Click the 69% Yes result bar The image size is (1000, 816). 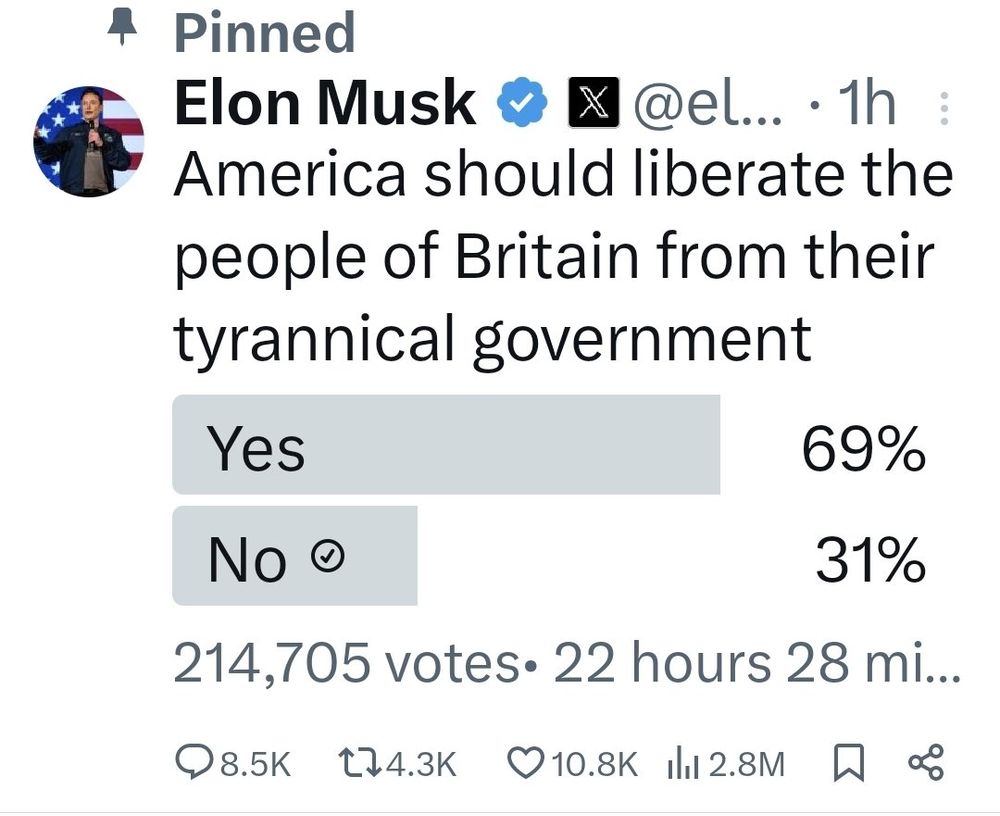coord(446,445)
